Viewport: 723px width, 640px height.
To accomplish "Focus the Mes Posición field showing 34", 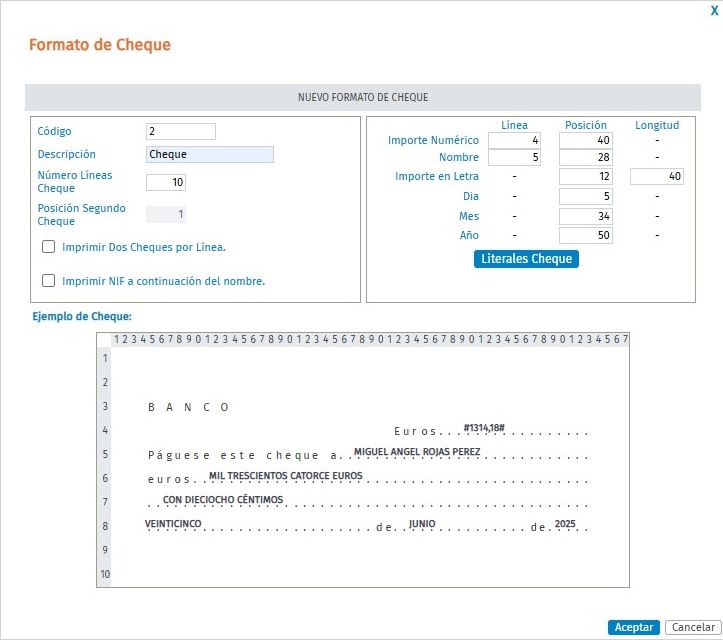I will tap(586, 216).
